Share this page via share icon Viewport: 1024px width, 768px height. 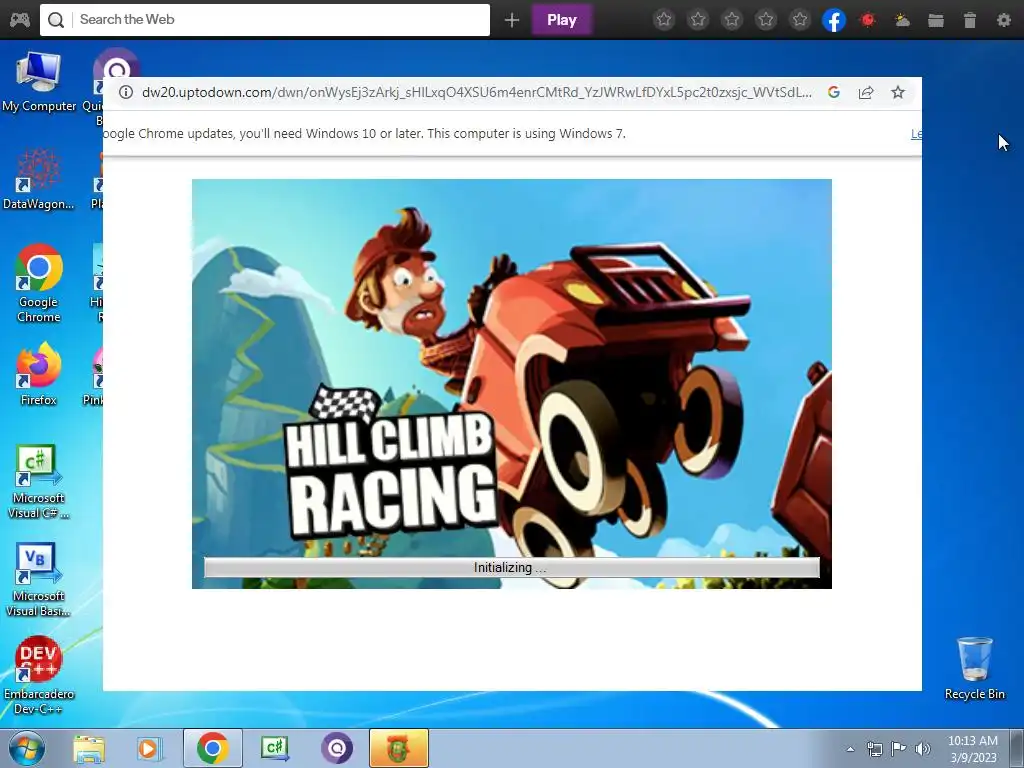click(866, 92)
